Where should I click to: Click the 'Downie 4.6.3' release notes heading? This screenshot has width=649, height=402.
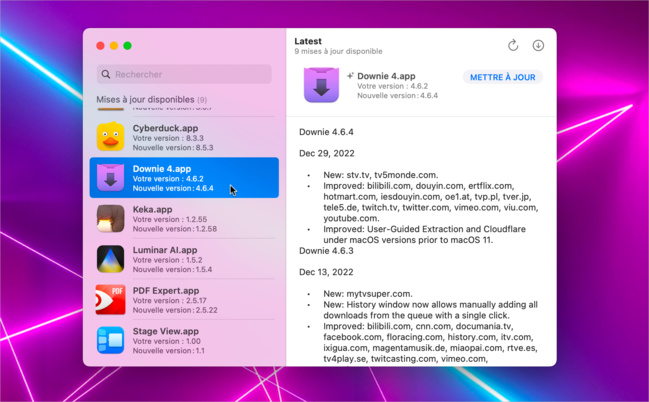click(x=326, y=251)
